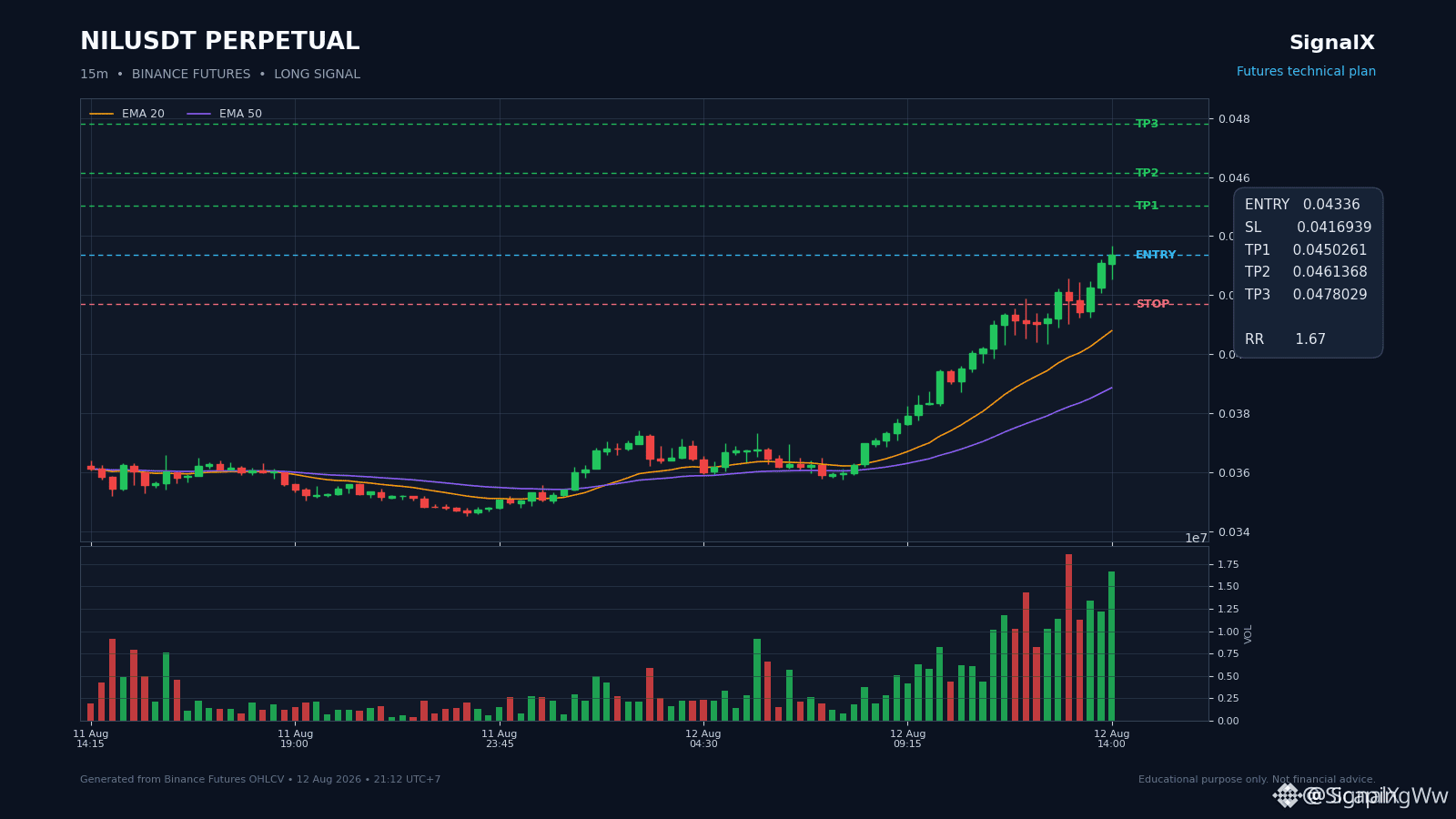This screenshot has width=1456, height=819.
Task: Click the last green volume bar
Action: [x=1111, y=646]
